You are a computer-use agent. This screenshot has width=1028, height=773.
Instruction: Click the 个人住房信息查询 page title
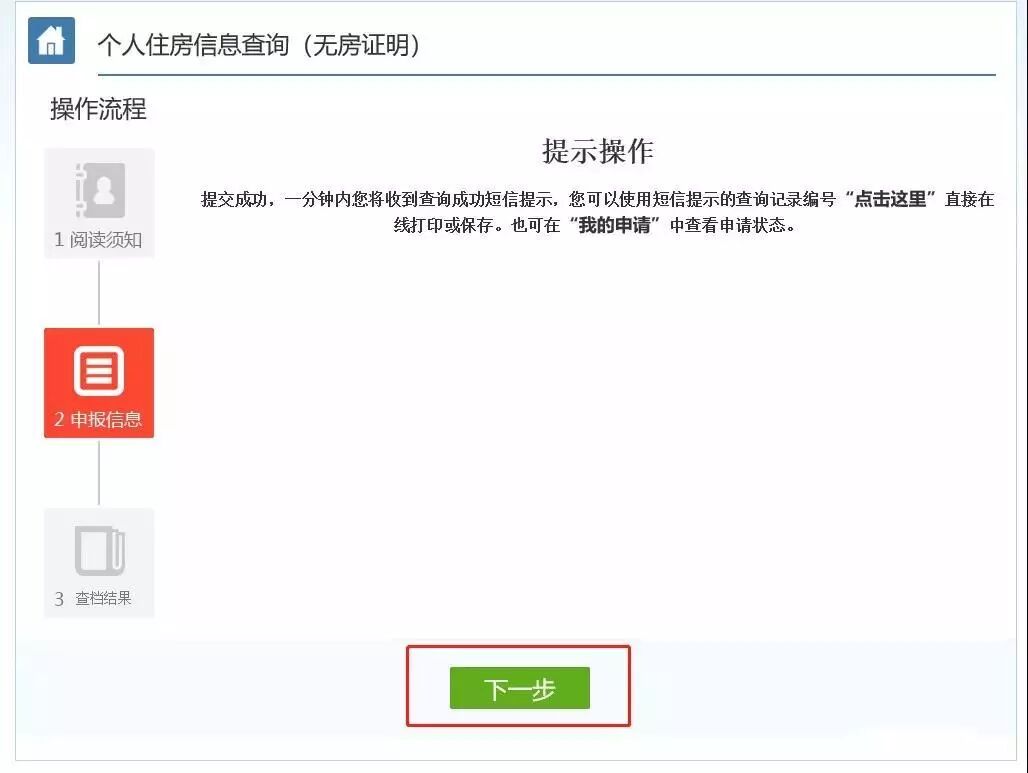pyautogui.click(x=193, y=45)
